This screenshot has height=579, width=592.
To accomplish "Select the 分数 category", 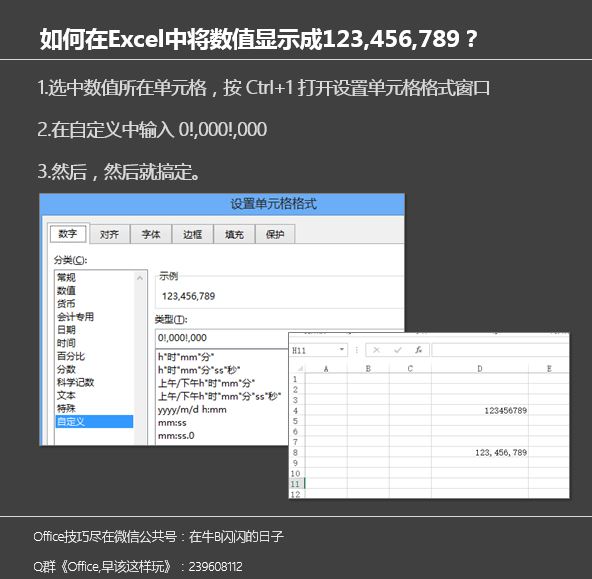I will pos(94,369).
